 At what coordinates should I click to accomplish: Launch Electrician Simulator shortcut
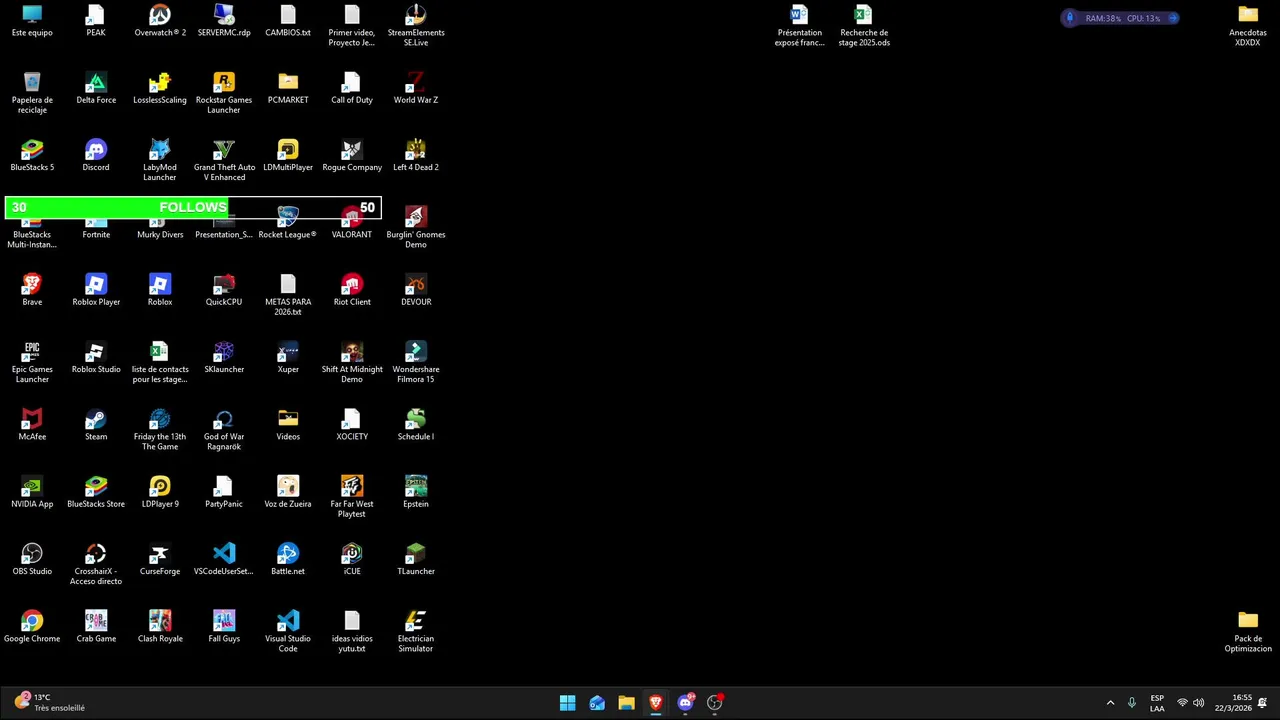[416, 632]
